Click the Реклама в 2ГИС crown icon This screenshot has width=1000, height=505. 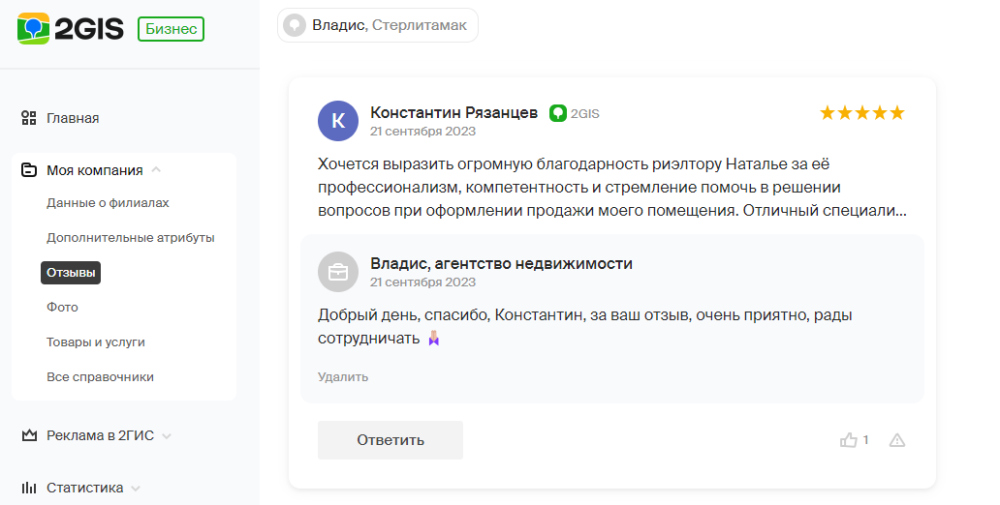point(29,435)
